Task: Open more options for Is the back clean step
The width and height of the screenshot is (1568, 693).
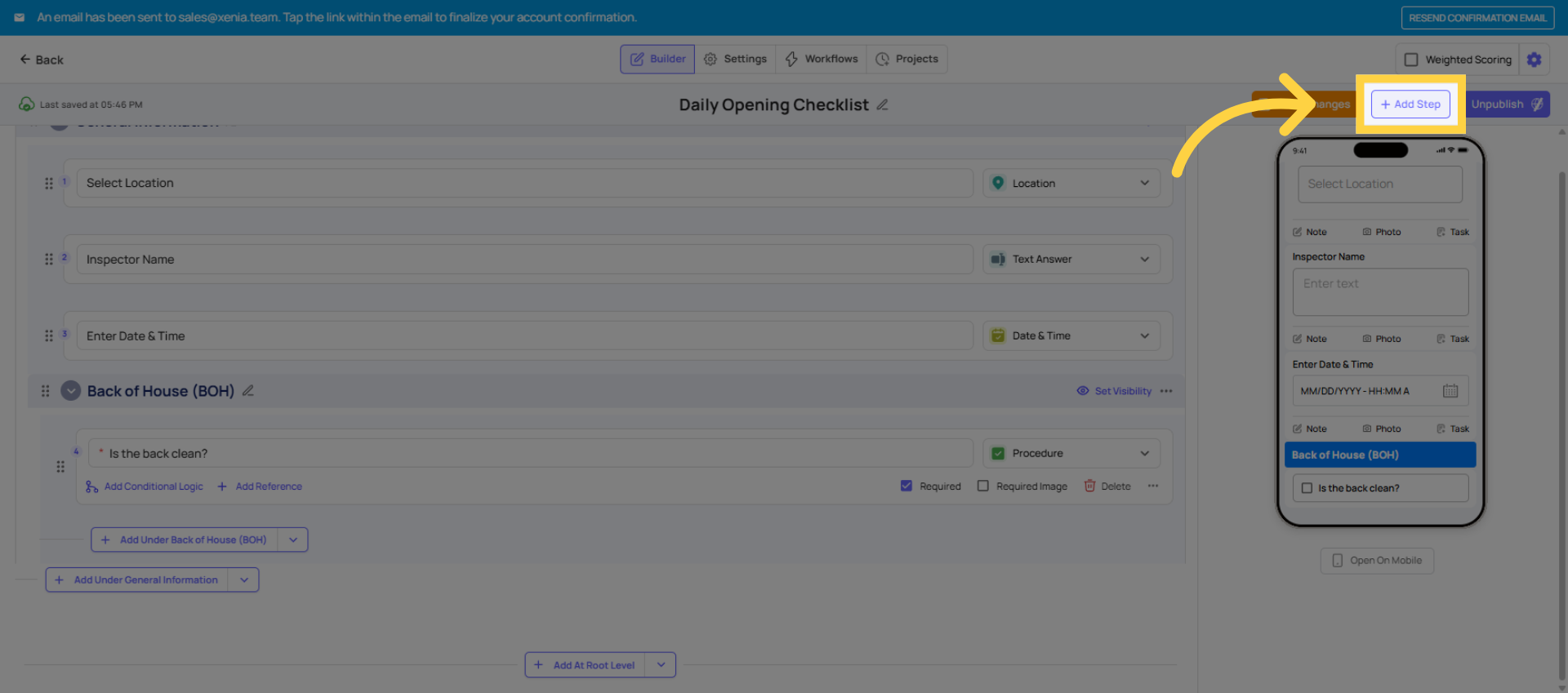Action: 1153,486
